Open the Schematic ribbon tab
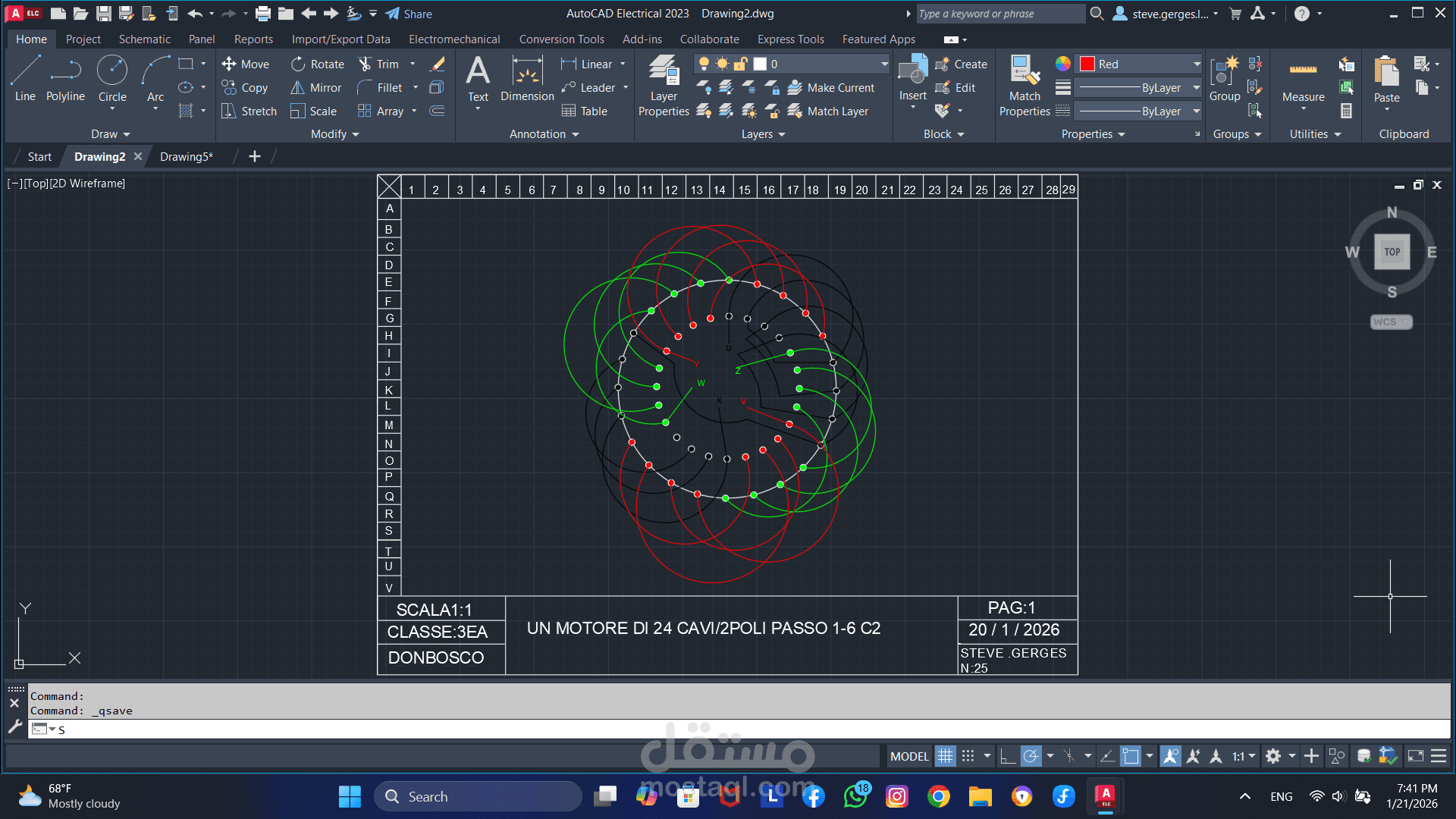The width and height of the screenshot is (1456, 819). [144, 39]
